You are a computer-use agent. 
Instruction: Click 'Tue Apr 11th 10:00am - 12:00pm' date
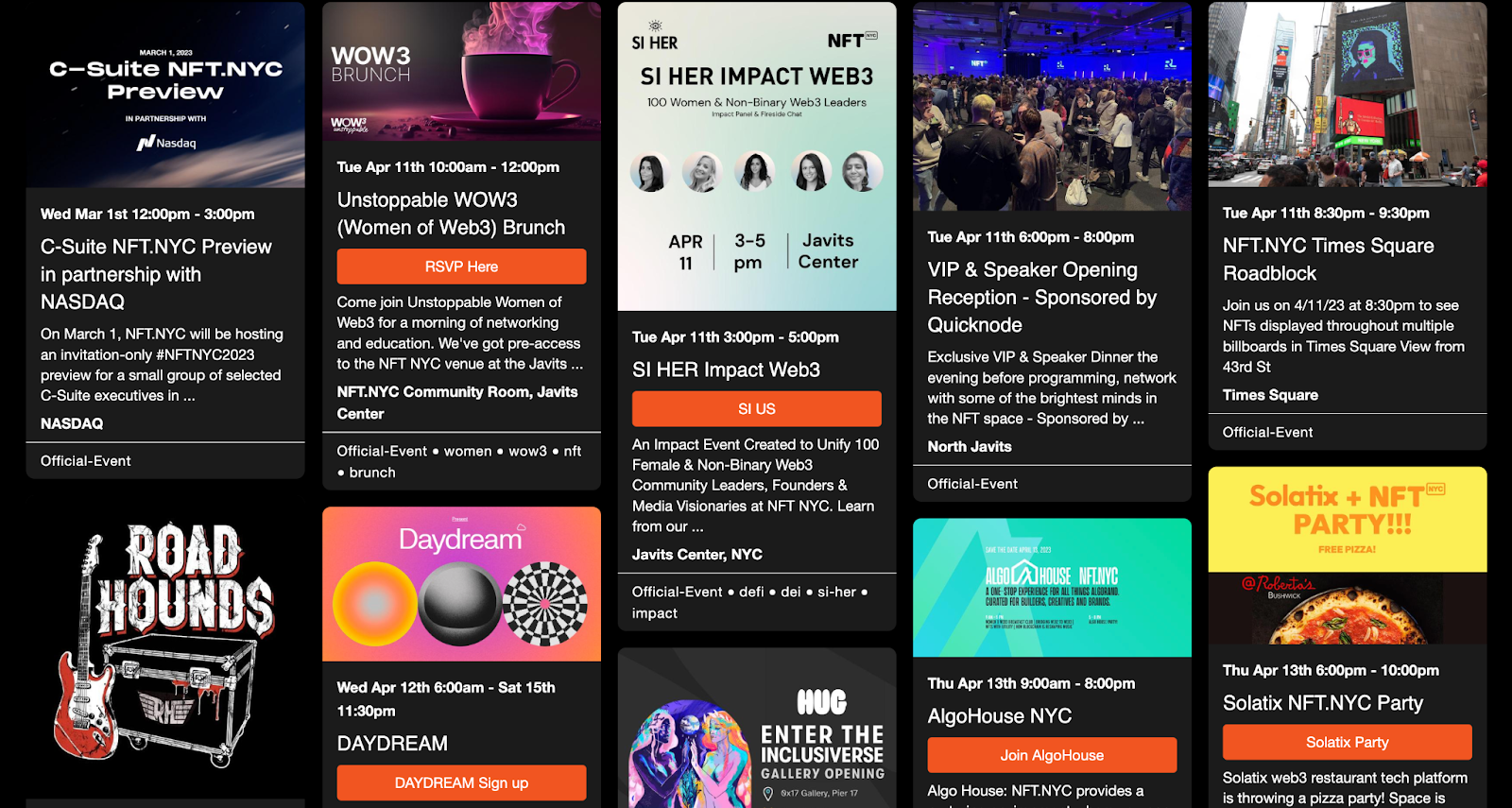448,167
